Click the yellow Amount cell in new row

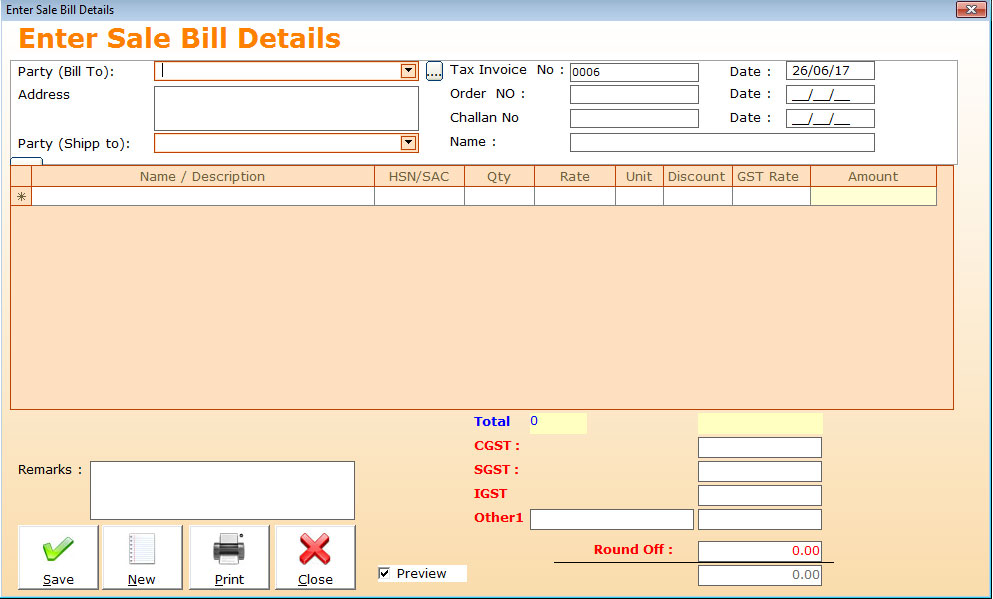tap(873, 196)
